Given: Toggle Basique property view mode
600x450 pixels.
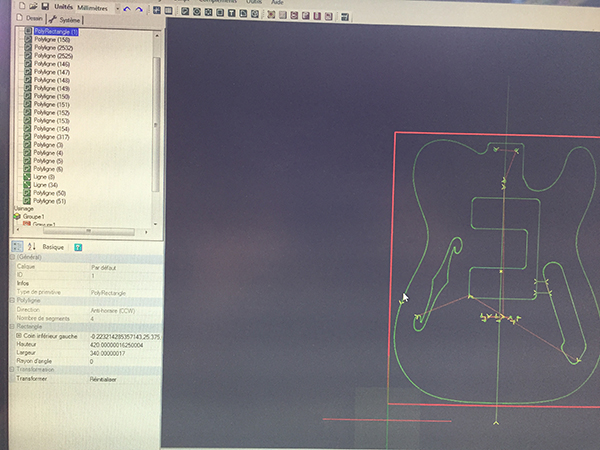Looking at the screenshot, I should (53, 247).
